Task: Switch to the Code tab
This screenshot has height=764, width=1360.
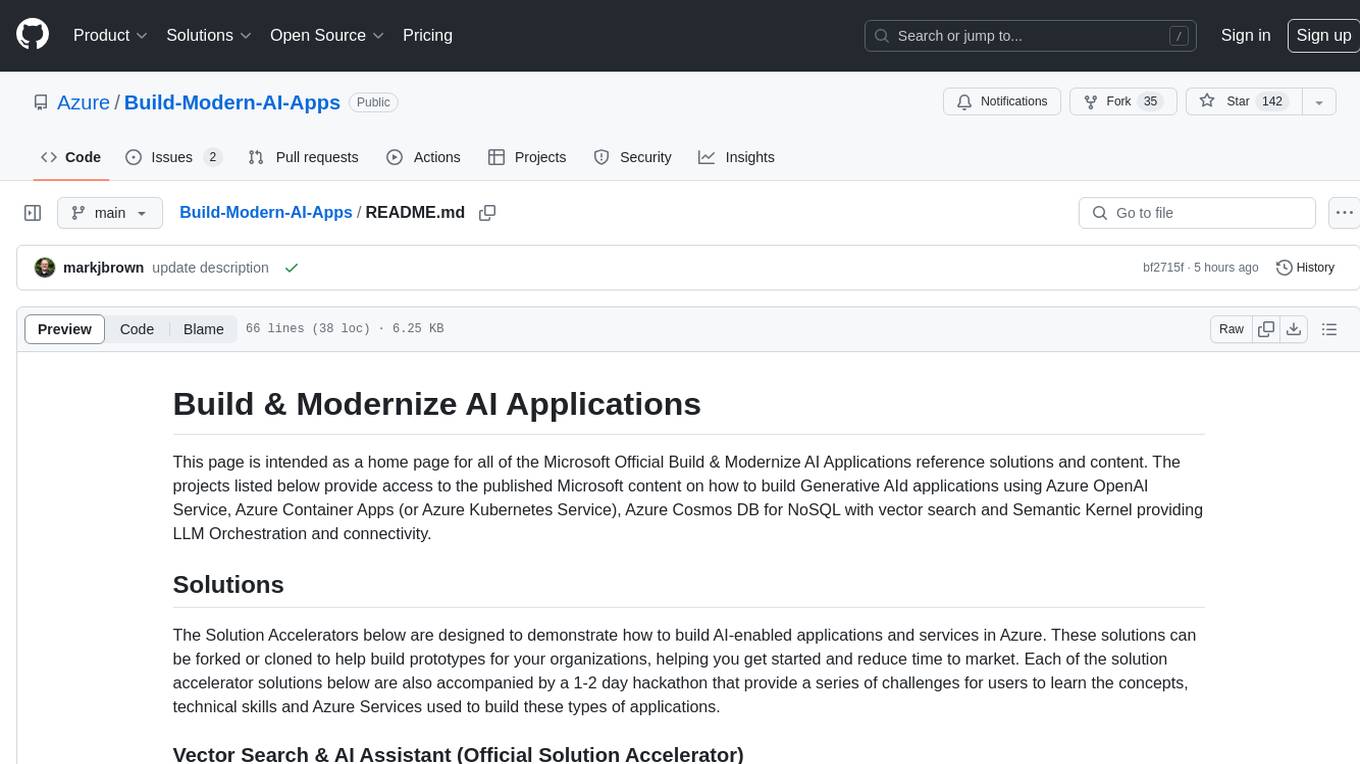Action: point(71,157)
